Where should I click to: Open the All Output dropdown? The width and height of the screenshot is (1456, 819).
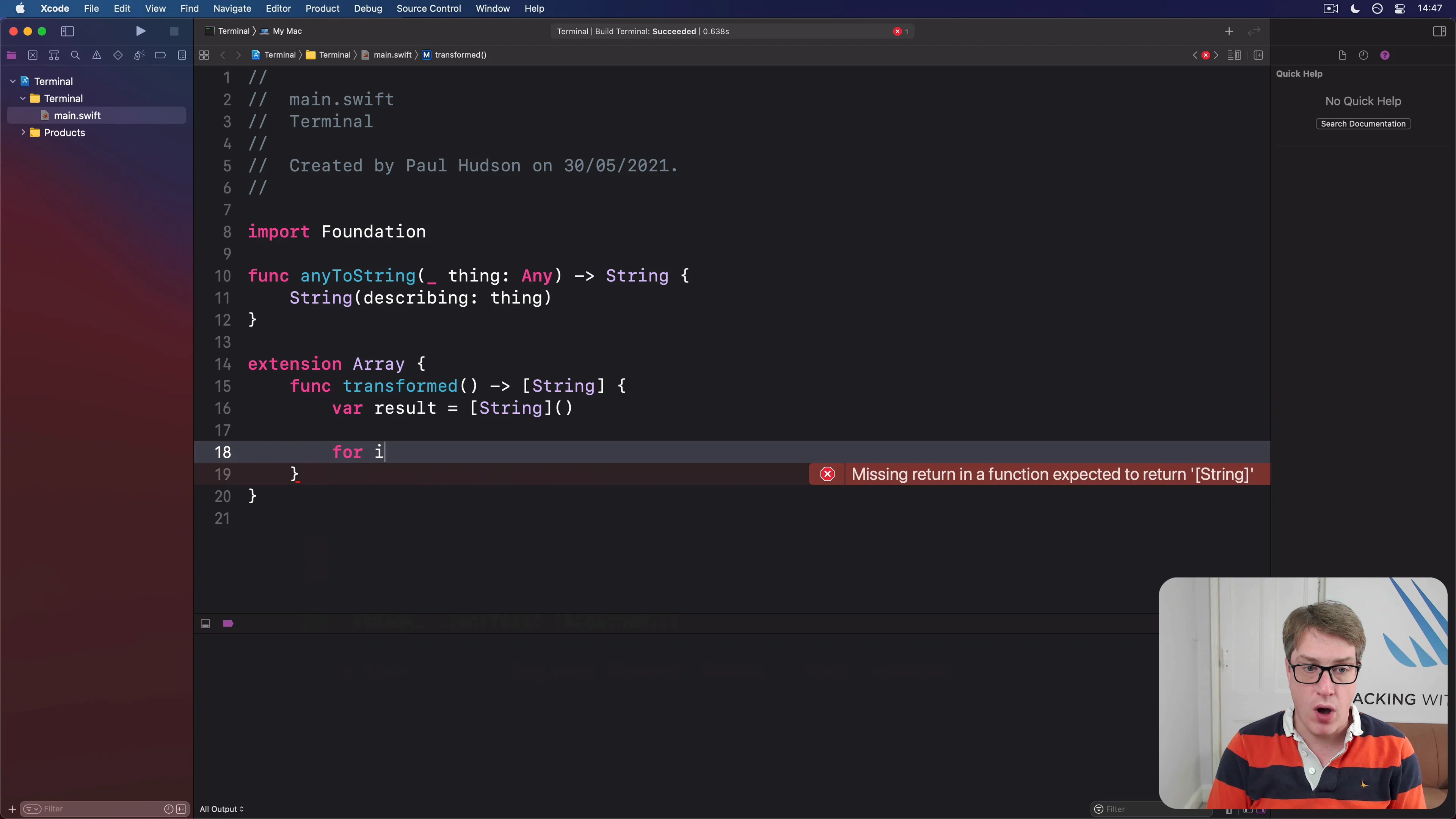pyautogui.click(x=221, y=809)
